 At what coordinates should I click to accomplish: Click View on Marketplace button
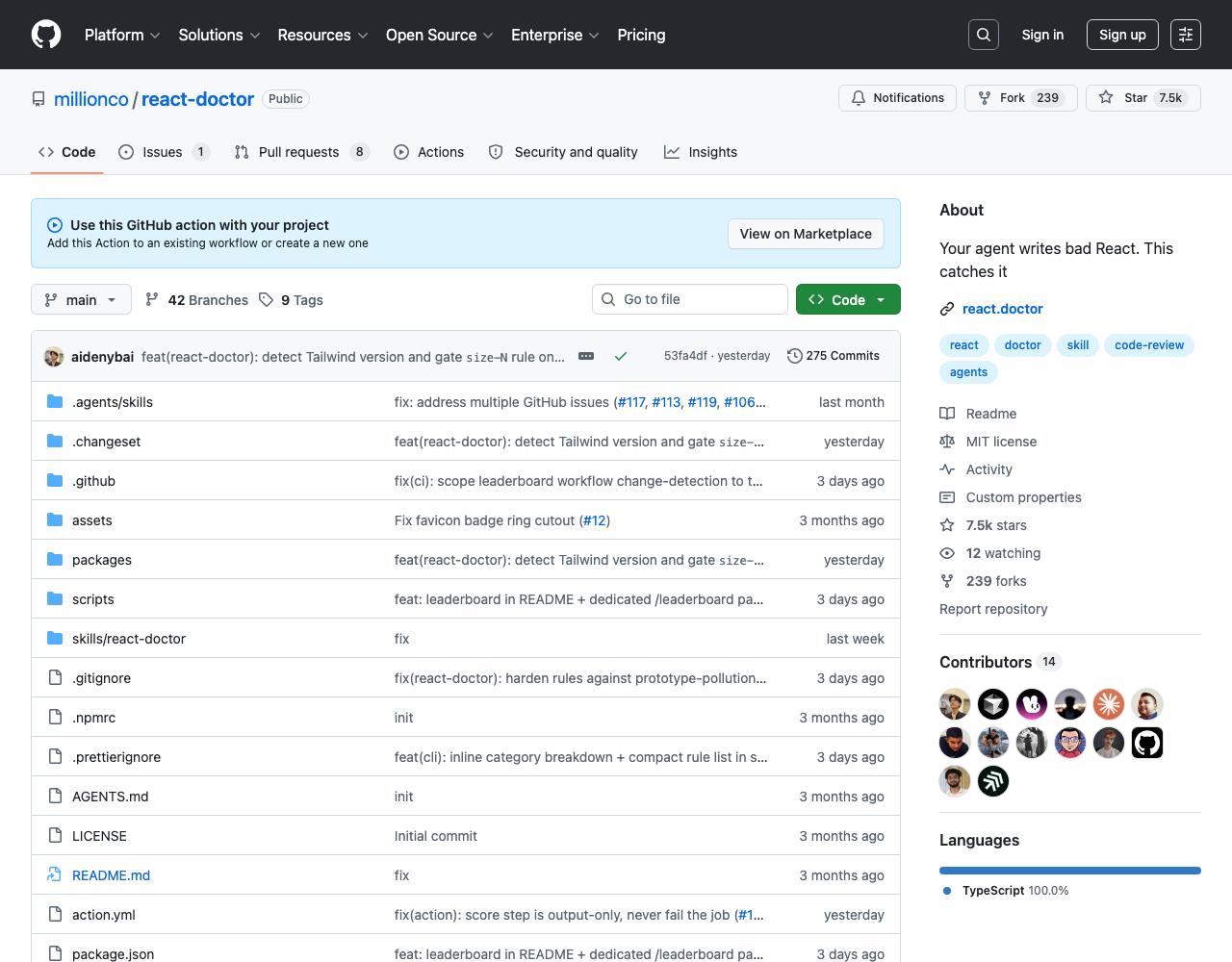point(806,234)
